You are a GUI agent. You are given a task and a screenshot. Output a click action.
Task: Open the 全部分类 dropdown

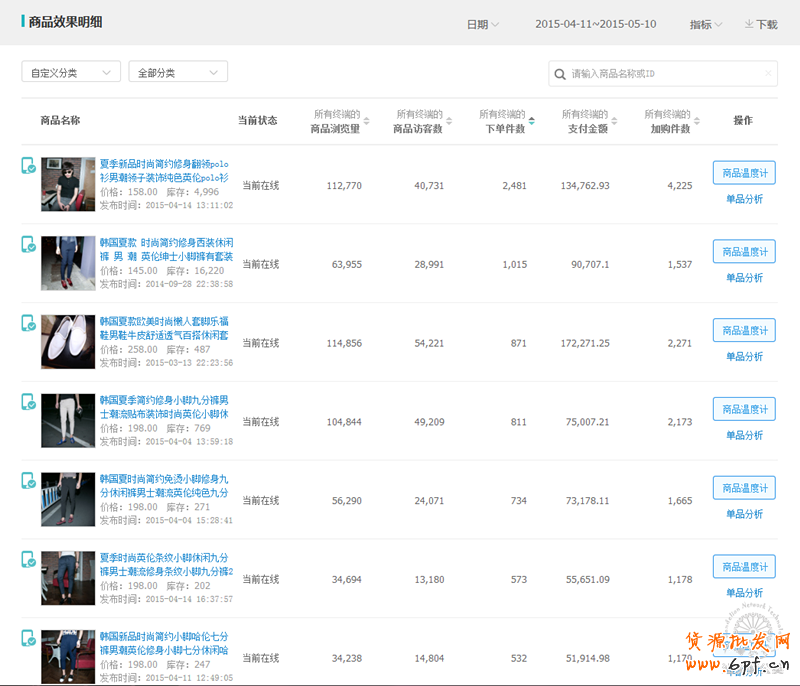coord(178,72)
